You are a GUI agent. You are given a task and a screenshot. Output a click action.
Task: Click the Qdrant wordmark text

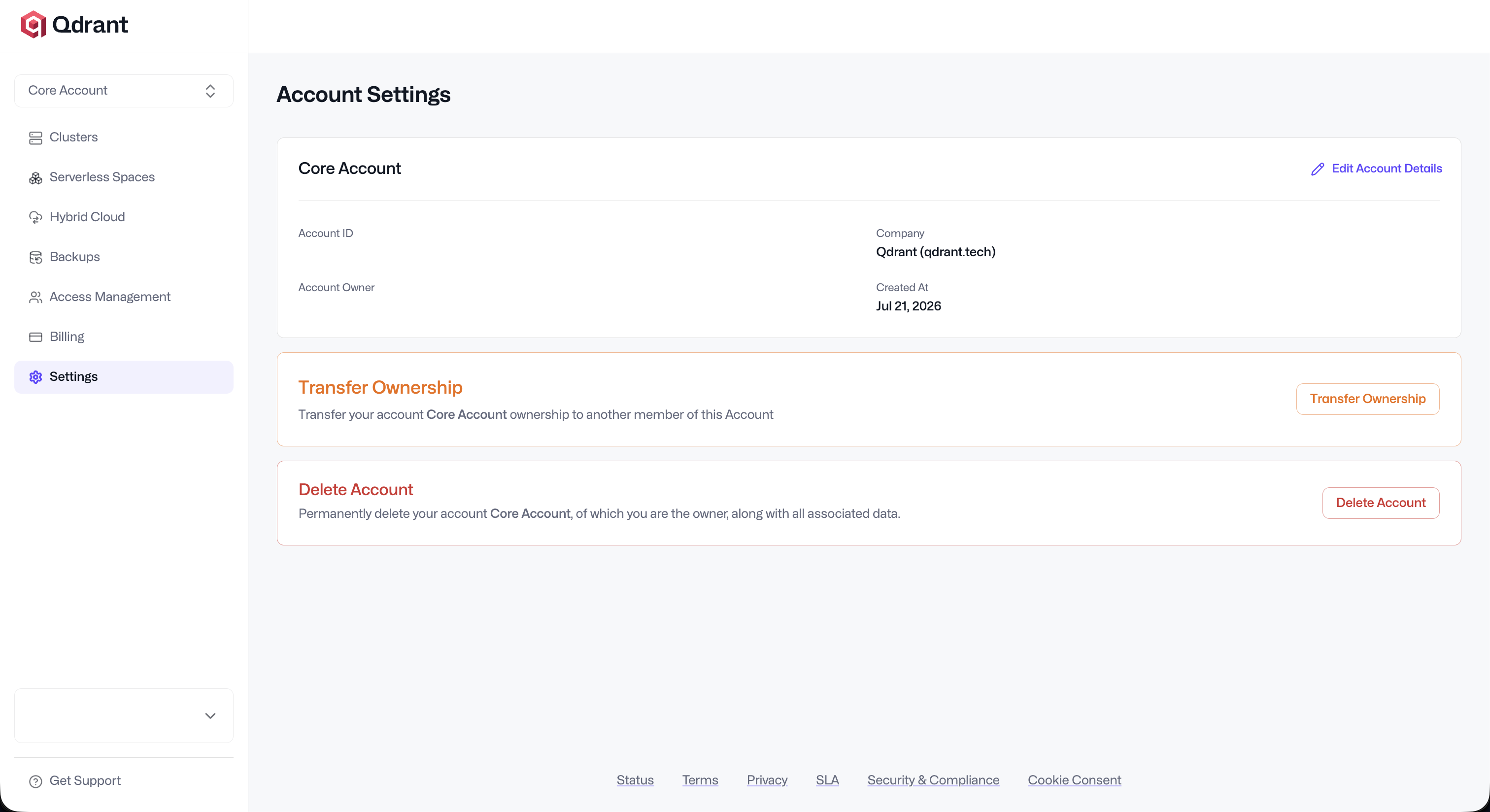(90, 25)
